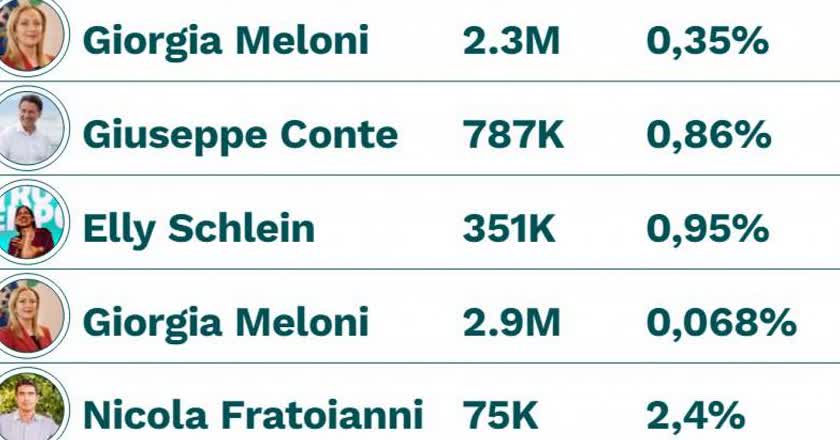Select the 2.9M value

(512, 322)
